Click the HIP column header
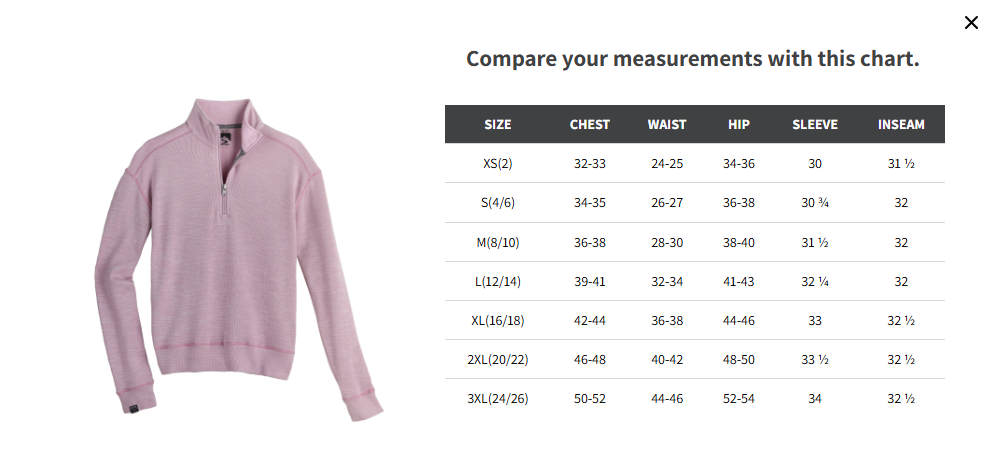 tap(739, 124)
